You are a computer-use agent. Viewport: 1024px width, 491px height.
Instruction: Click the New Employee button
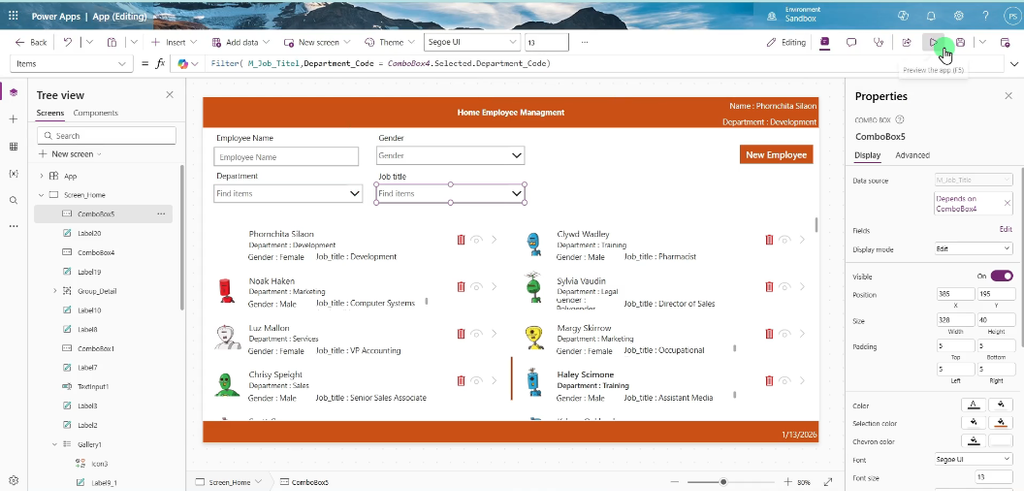coord(776,155)
